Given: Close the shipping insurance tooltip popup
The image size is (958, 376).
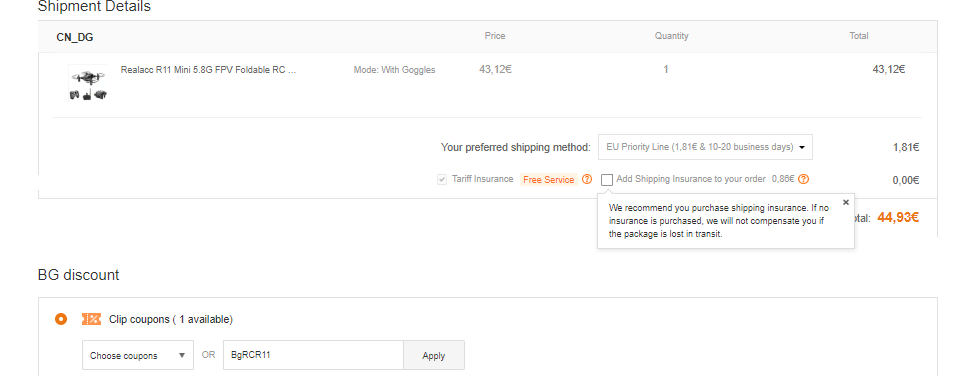Looking at the screenshot, I should [x=846, y=202].
